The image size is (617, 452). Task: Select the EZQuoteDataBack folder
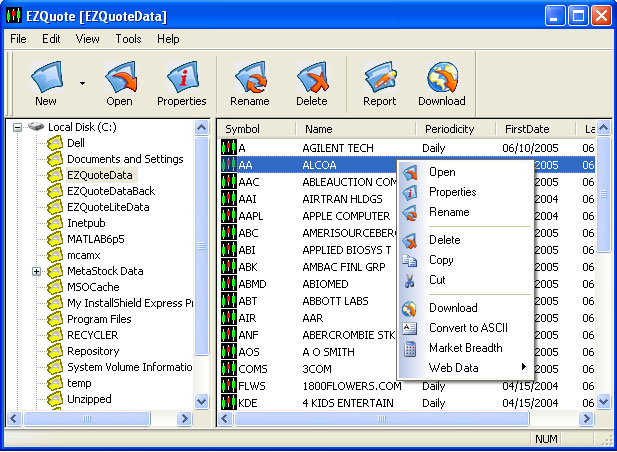coord(111,192)
